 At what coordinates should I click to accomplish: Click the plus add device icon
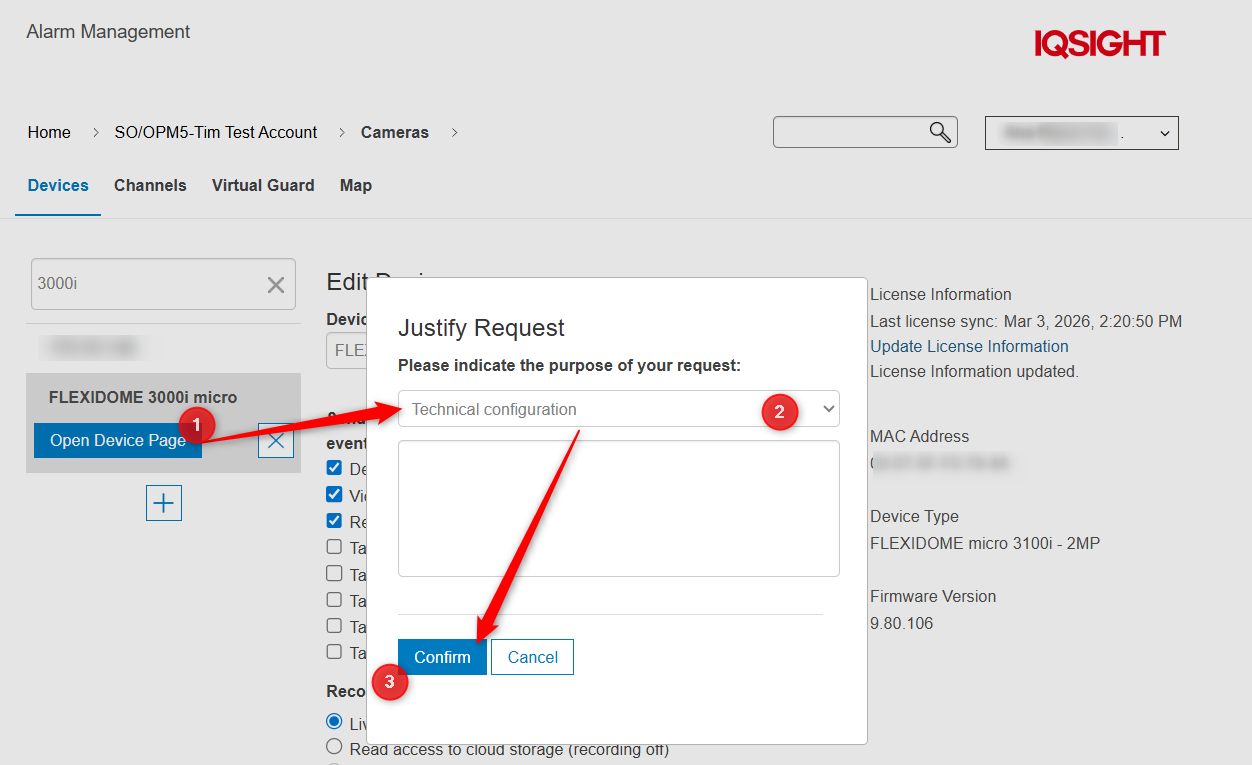coord(164,503)
